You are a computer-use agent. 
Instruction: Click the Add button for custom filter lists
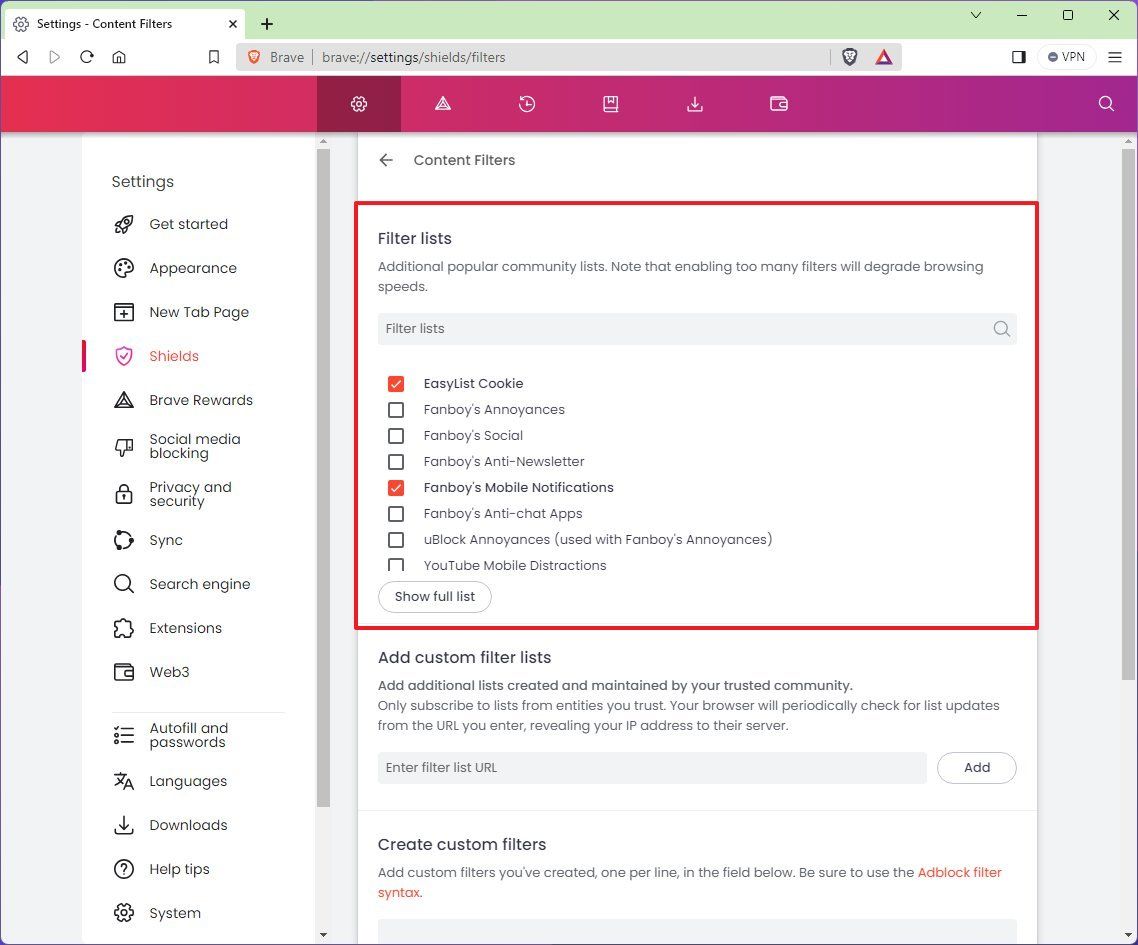tap(976, 767)
